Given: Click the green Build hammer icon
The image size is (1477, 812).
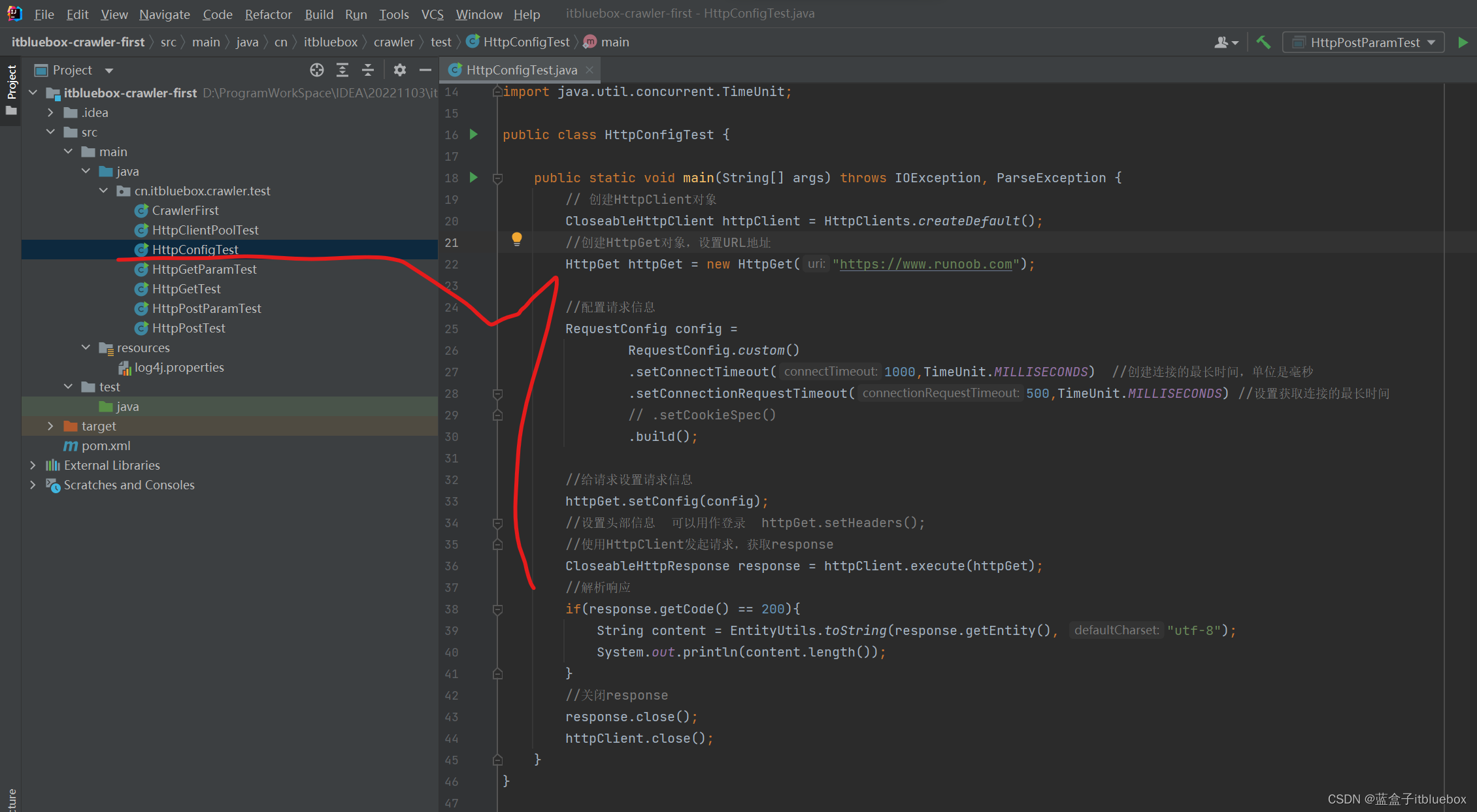Looking at the screenshot, I should pos(1263,42).
